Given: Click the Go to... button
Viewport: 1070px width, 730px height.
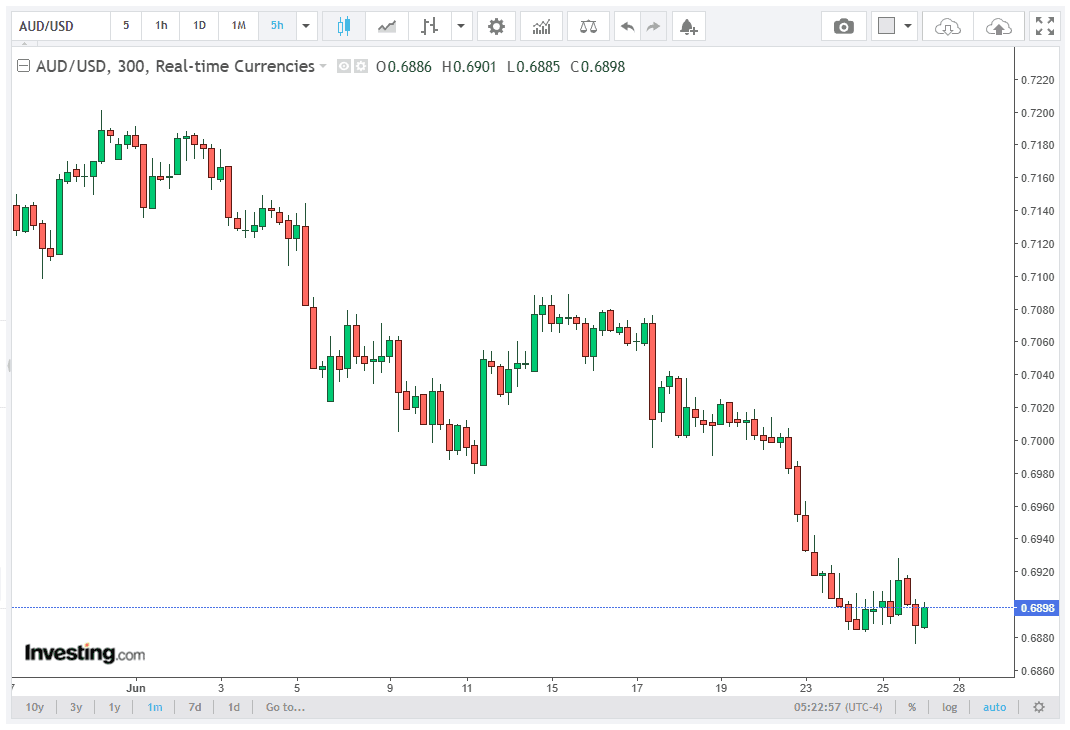Looking at the screenshot, I should point(285,707).
